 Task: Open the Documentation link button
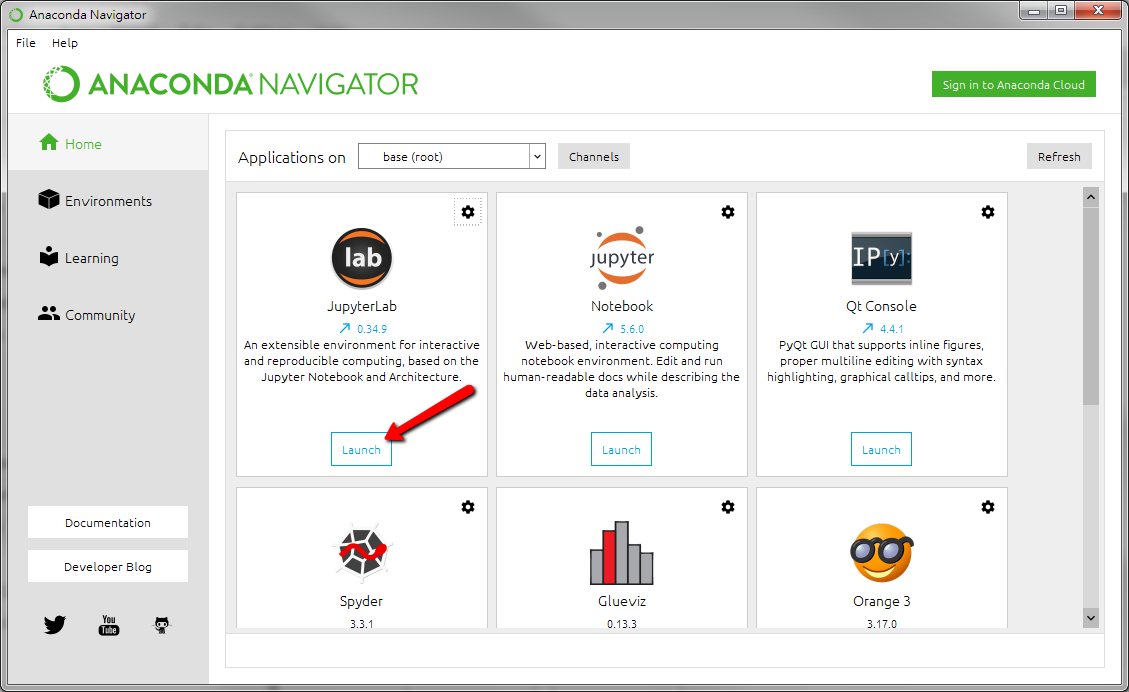[108, 522]
